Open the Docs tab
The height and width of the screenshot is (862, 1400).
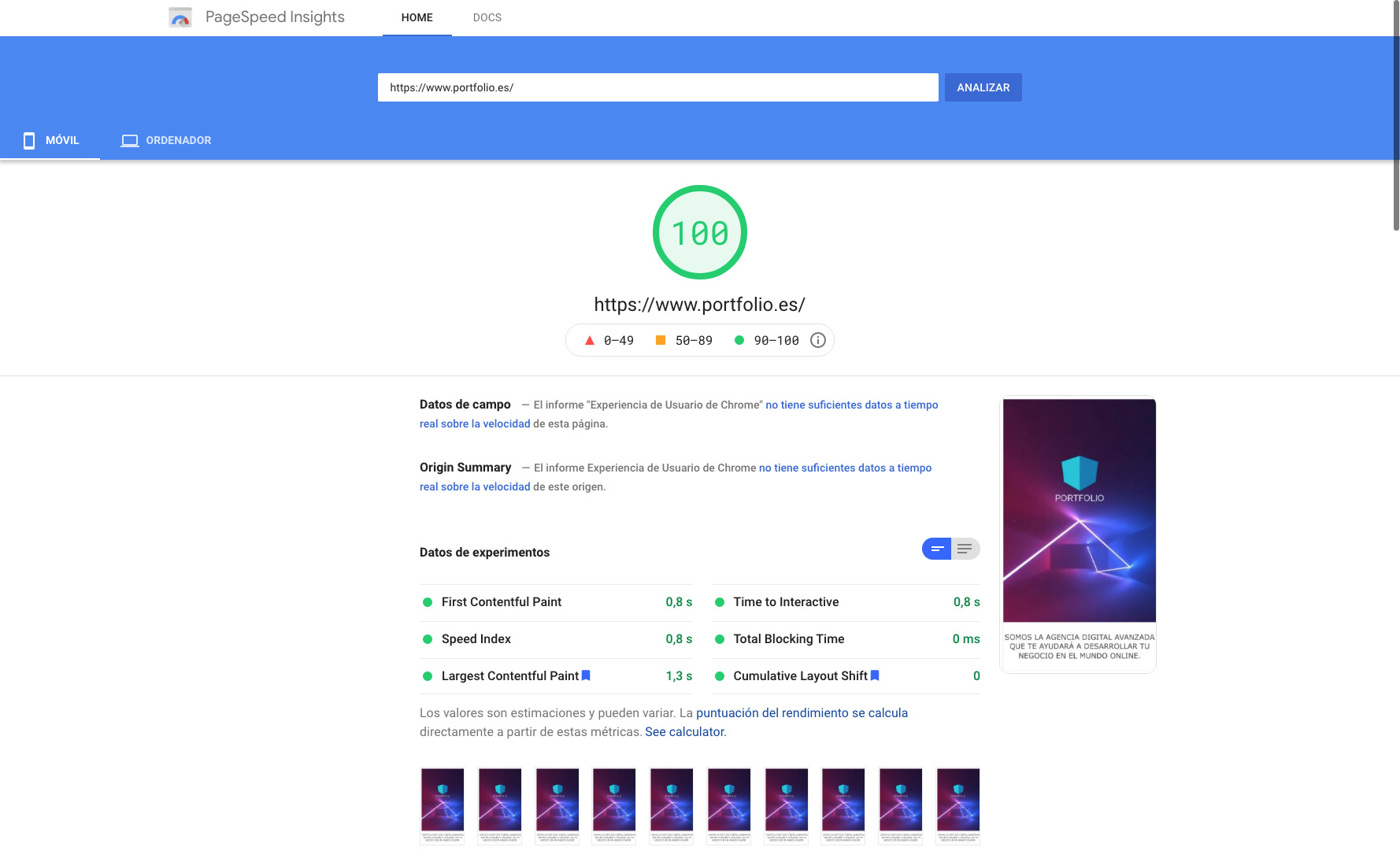point(487,17)
